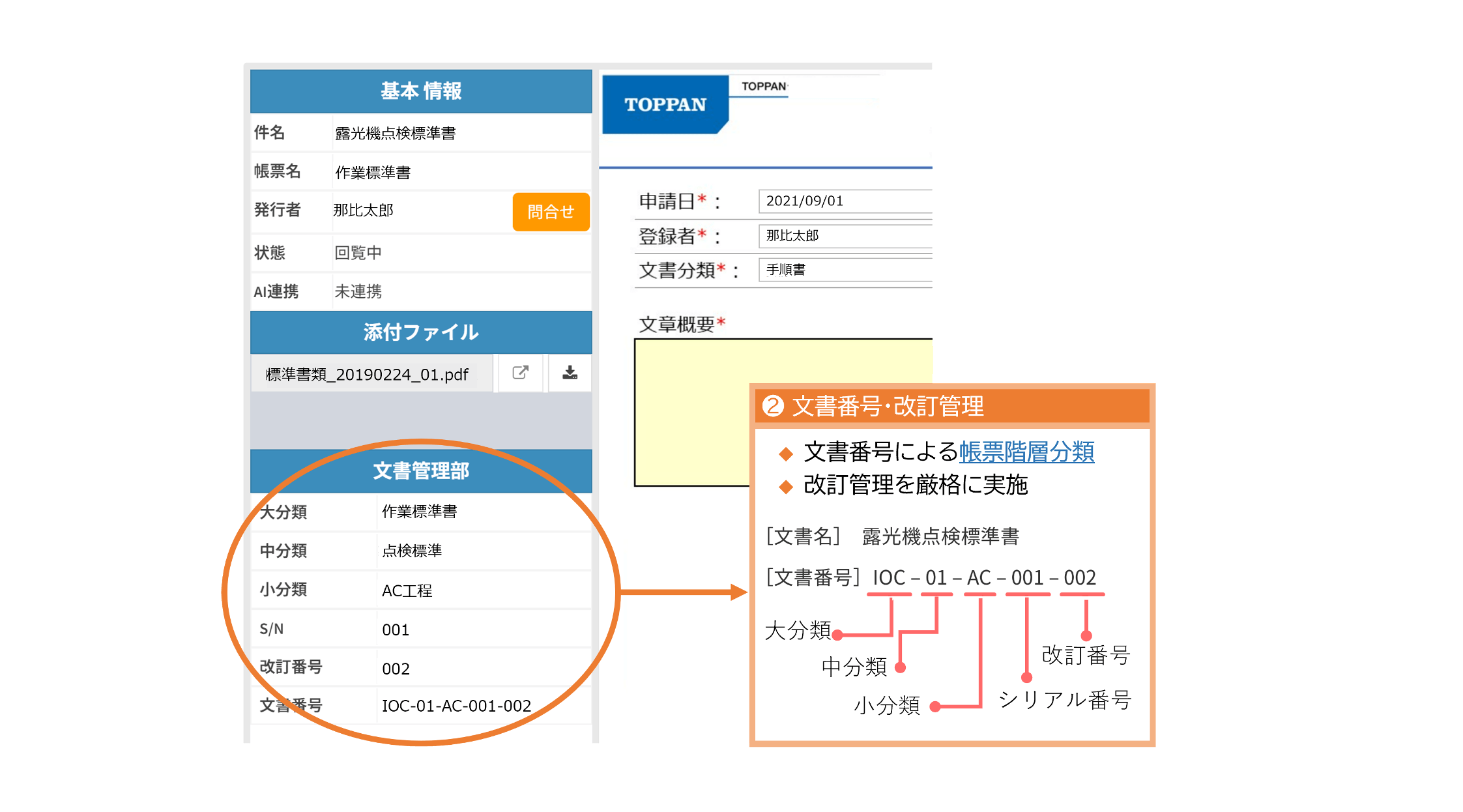Select 件名 value 露光機点検標準書
Image resolution: width=1463 pixels, height=812 pixels.
[395, 134]
